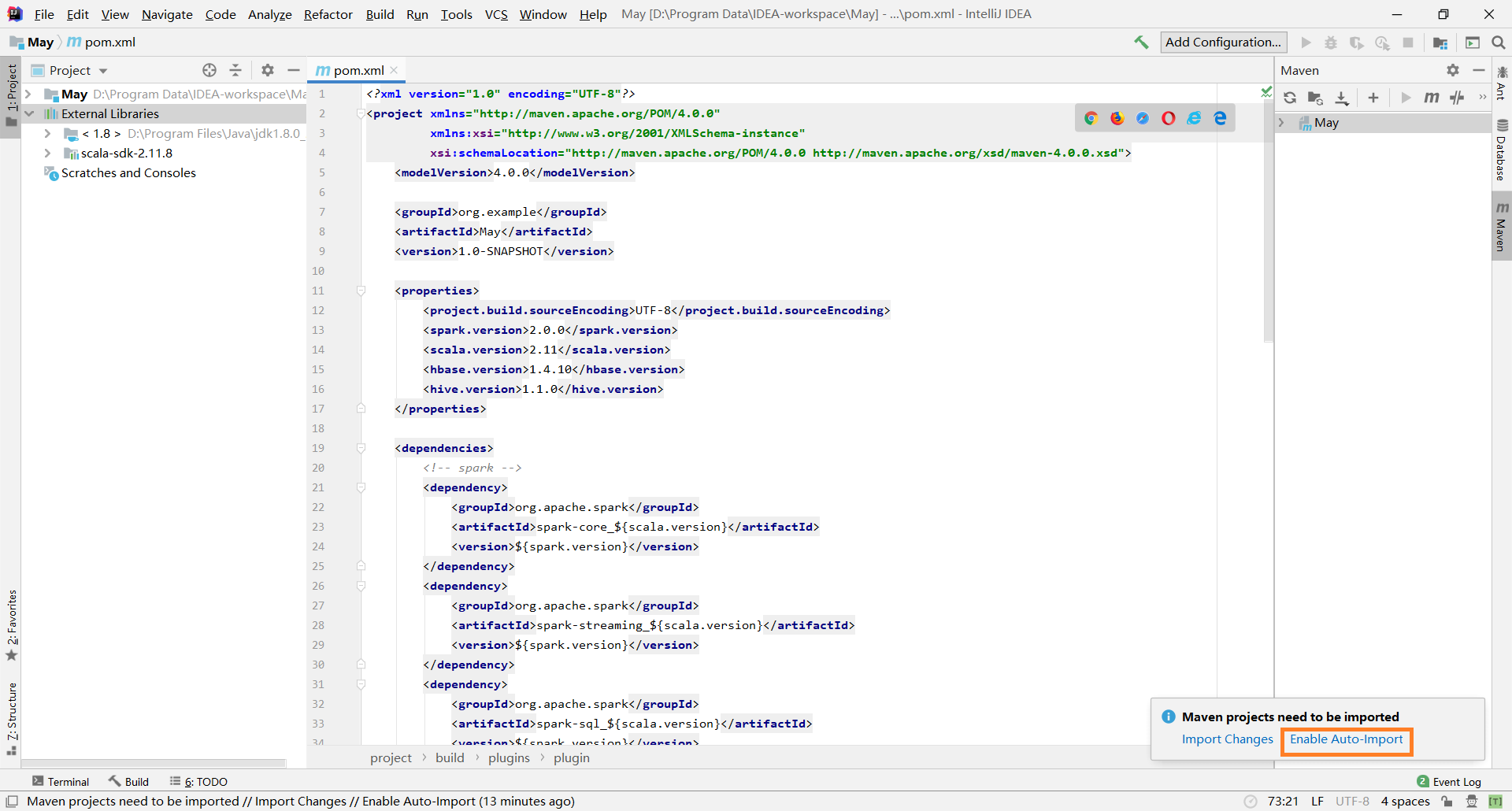
Task: Click the Execute Maven Goal m icon
Action: click(x=1432, y=98)
